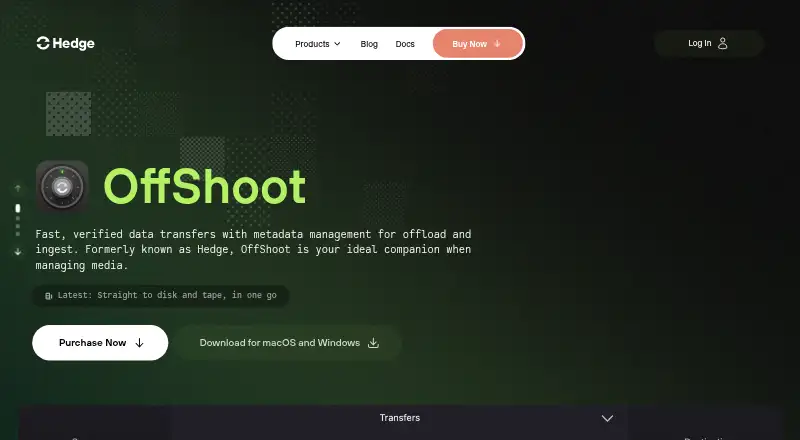
Task: Click the OffShoot app icon
Action: click(x=62, y=187)
